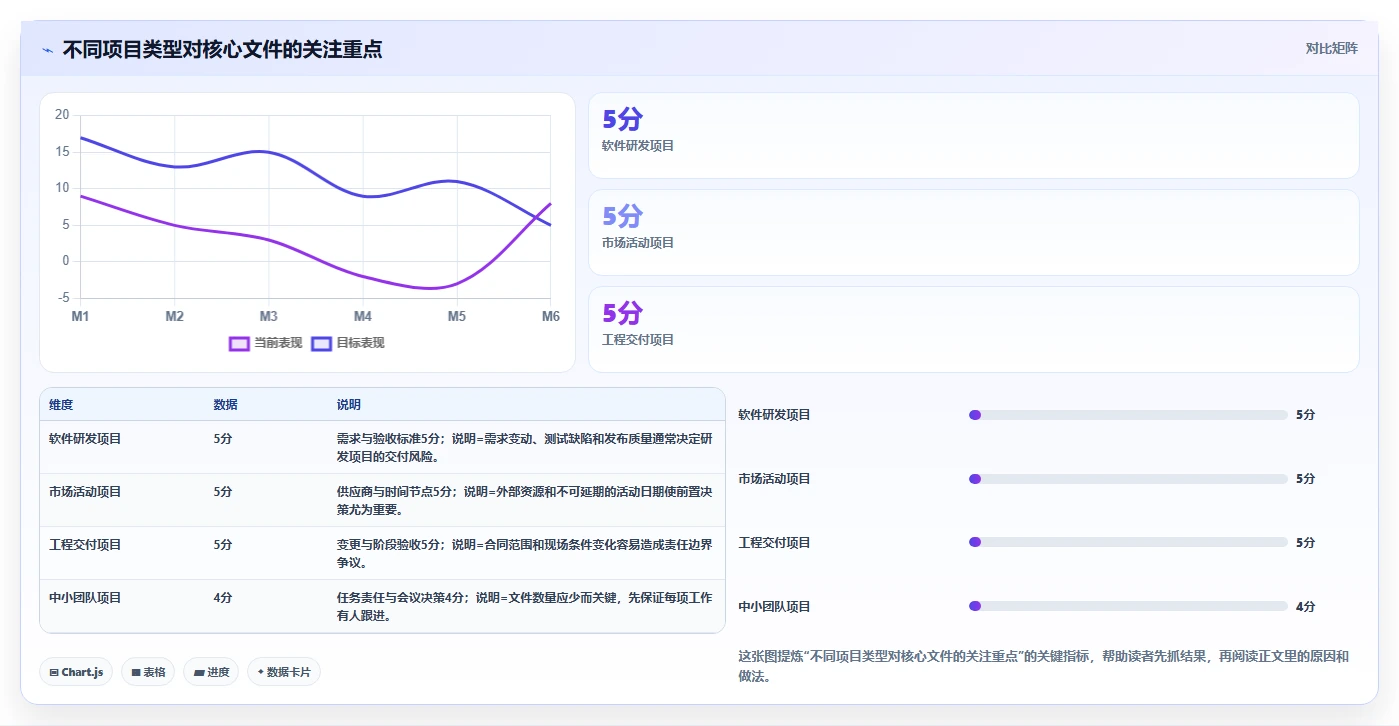1399x726 pixels.
Task: Click the 对比矩阵 label in header
Action: [x=1331, y=48]
